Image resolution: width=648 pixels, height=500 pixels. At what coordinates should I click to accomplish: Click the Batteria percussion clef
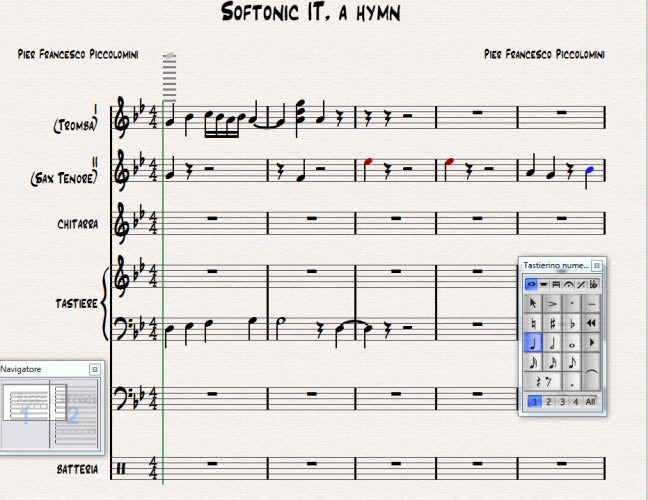pos(121,469)
